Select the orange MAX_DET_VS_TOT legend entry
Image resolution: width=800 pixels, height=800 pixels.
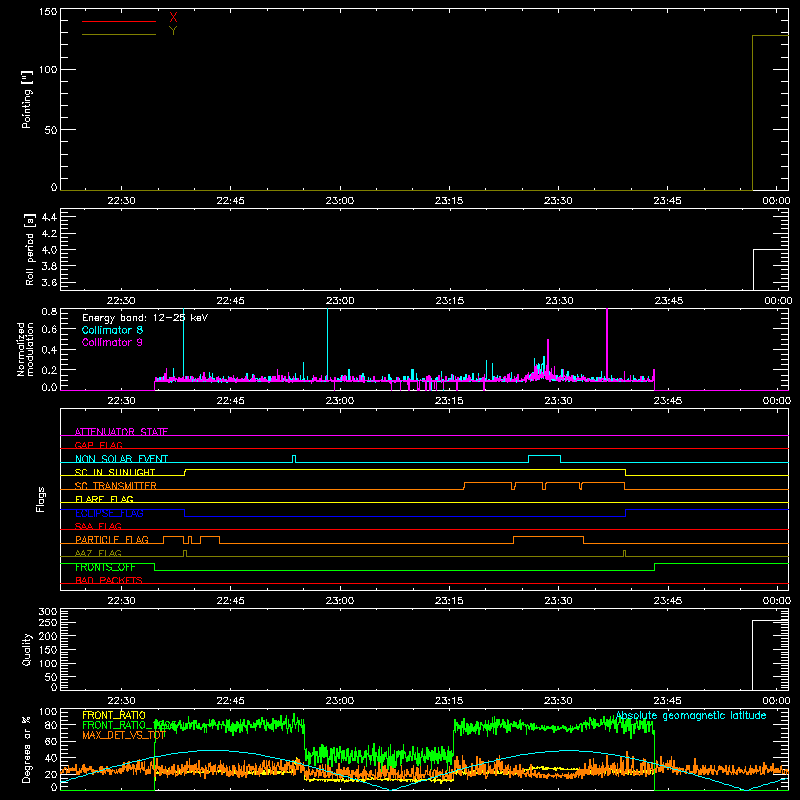point(124,735)
